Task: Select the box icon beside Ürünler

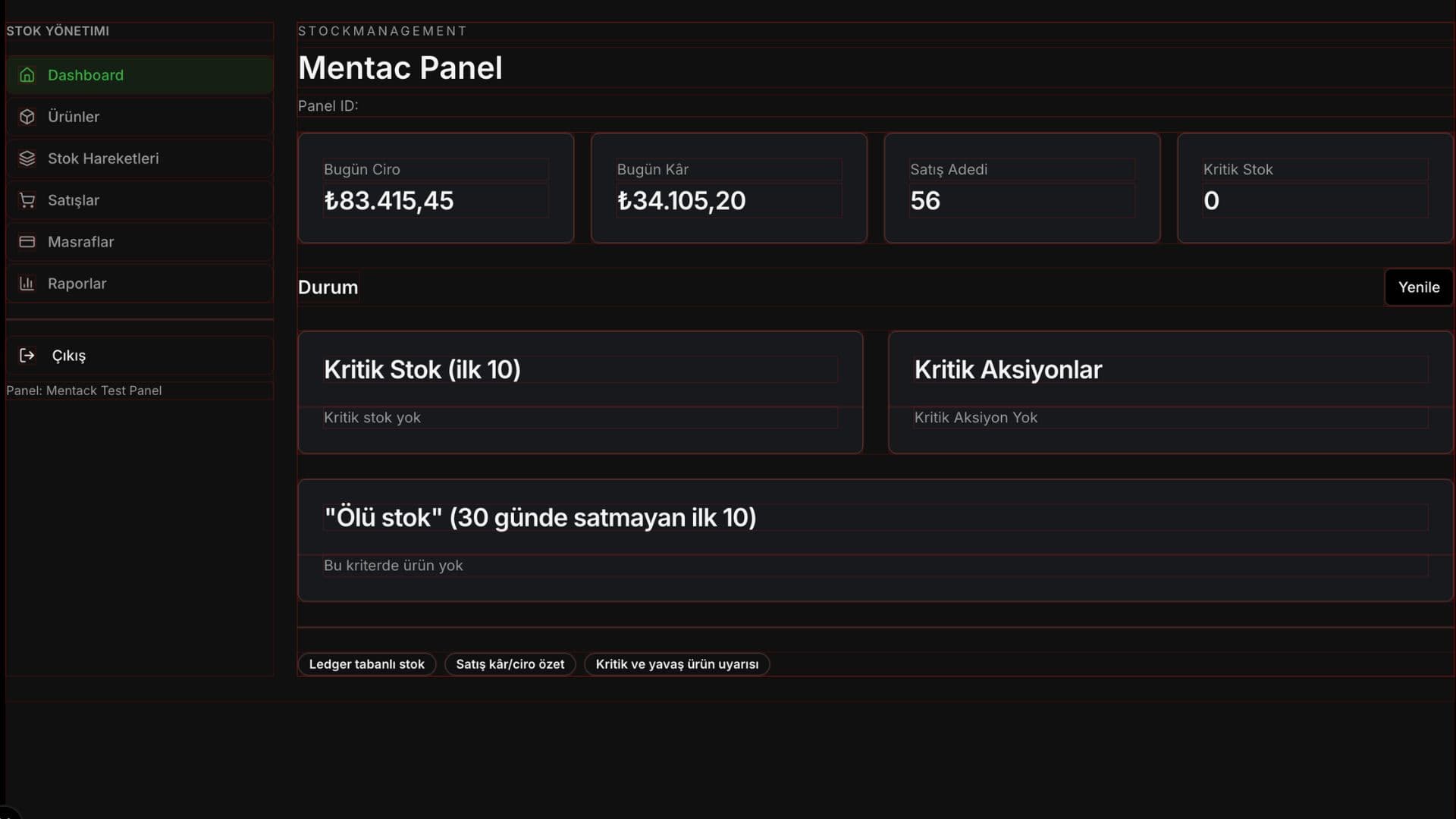Action: (x=27, y=117)
